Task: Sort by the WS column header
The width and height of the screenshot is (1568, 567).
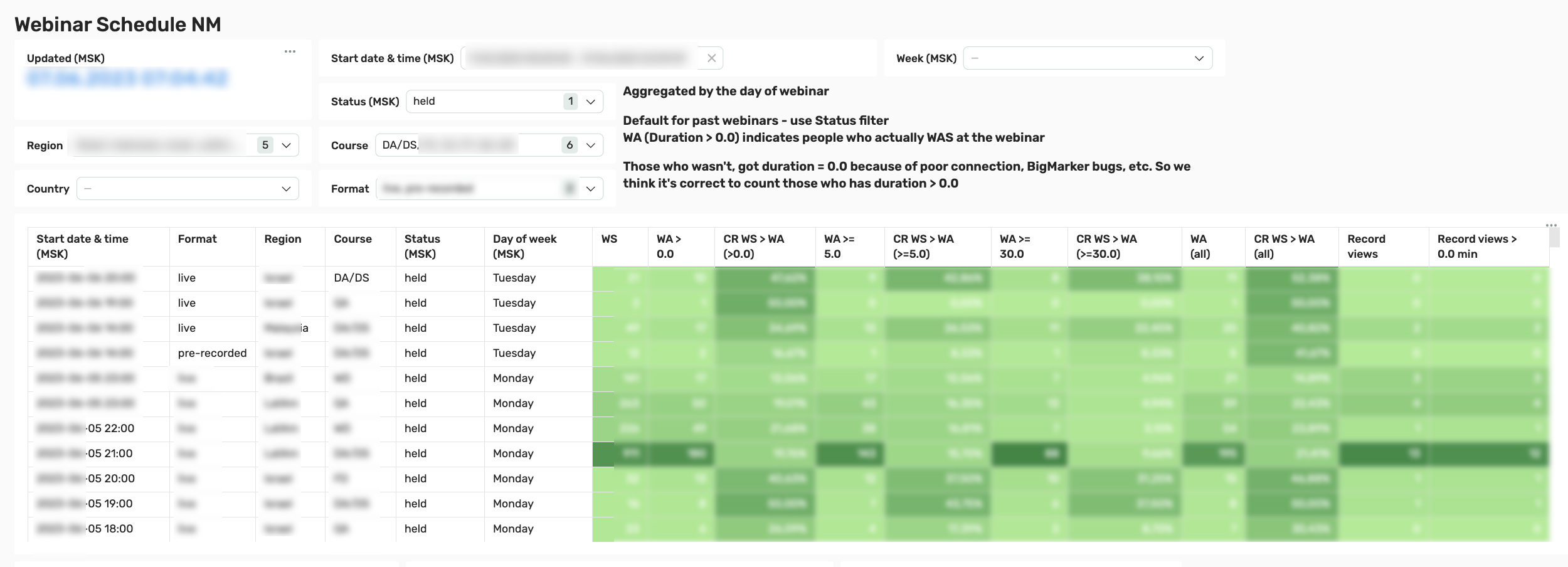Action: 609,239
